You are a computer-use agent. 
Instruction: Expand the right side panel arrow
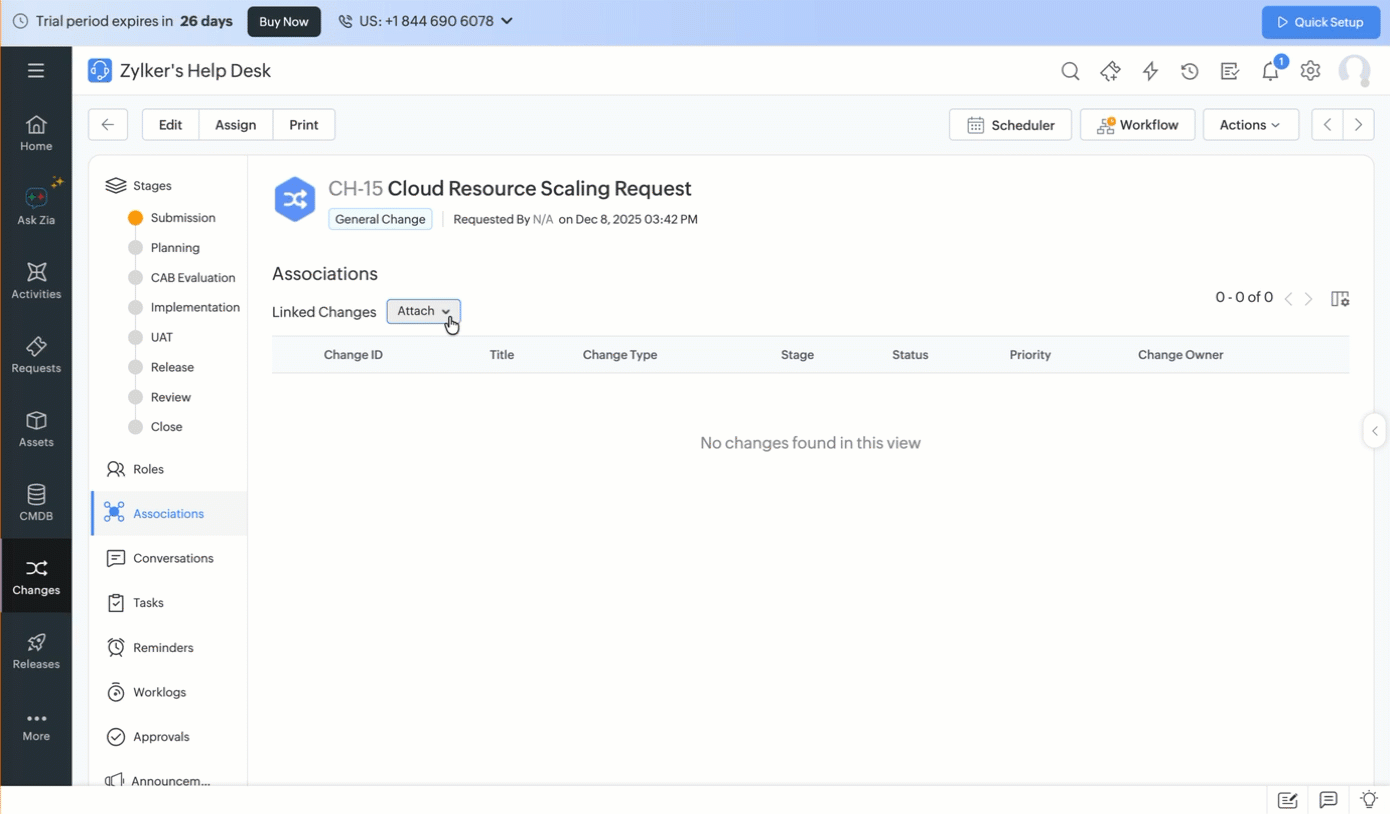(1375, 431)
